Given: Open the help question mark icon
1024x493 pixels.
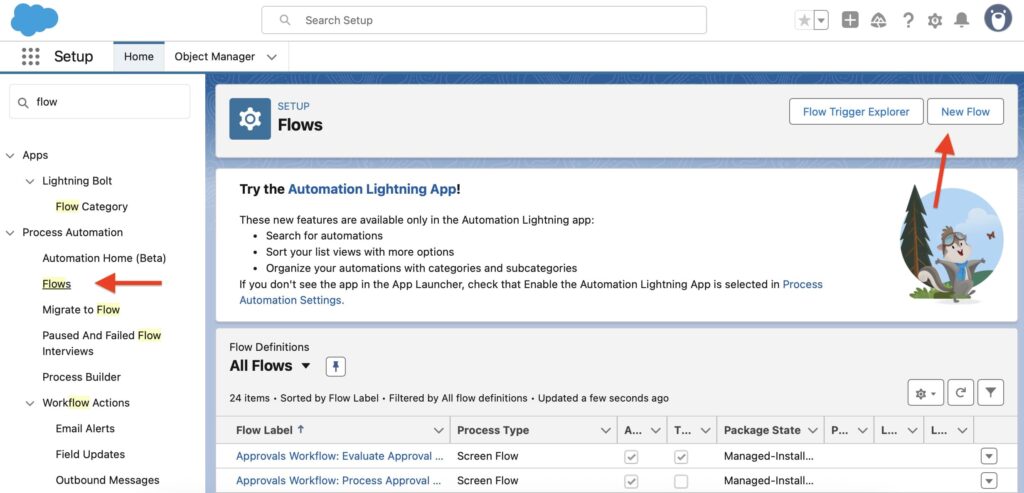Looking at the screenshot, I should pyautogui.click(x=908, y=20).
